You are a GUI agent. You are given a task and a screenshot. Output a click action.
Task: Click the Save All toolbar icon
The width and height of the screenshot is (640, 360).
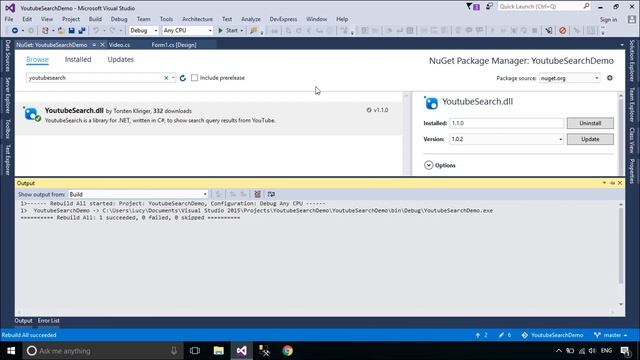82,31
